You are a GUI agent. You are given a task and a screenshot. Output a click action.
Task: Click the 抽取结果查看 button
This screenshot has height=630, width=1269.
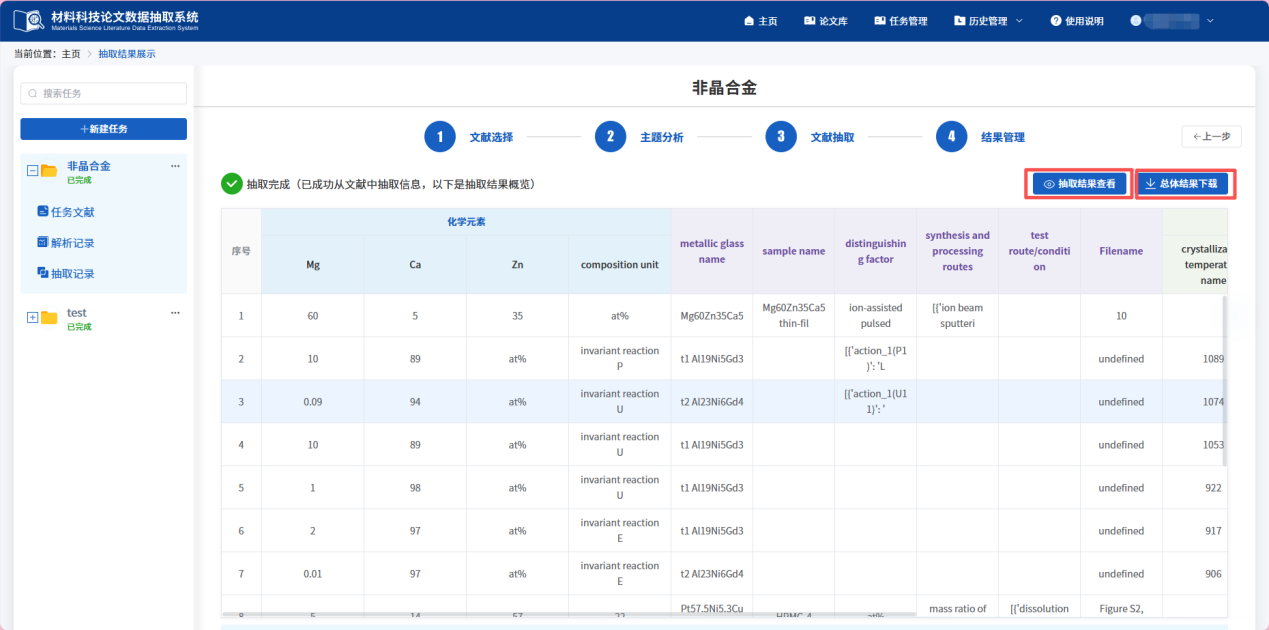click(1080, 184)
